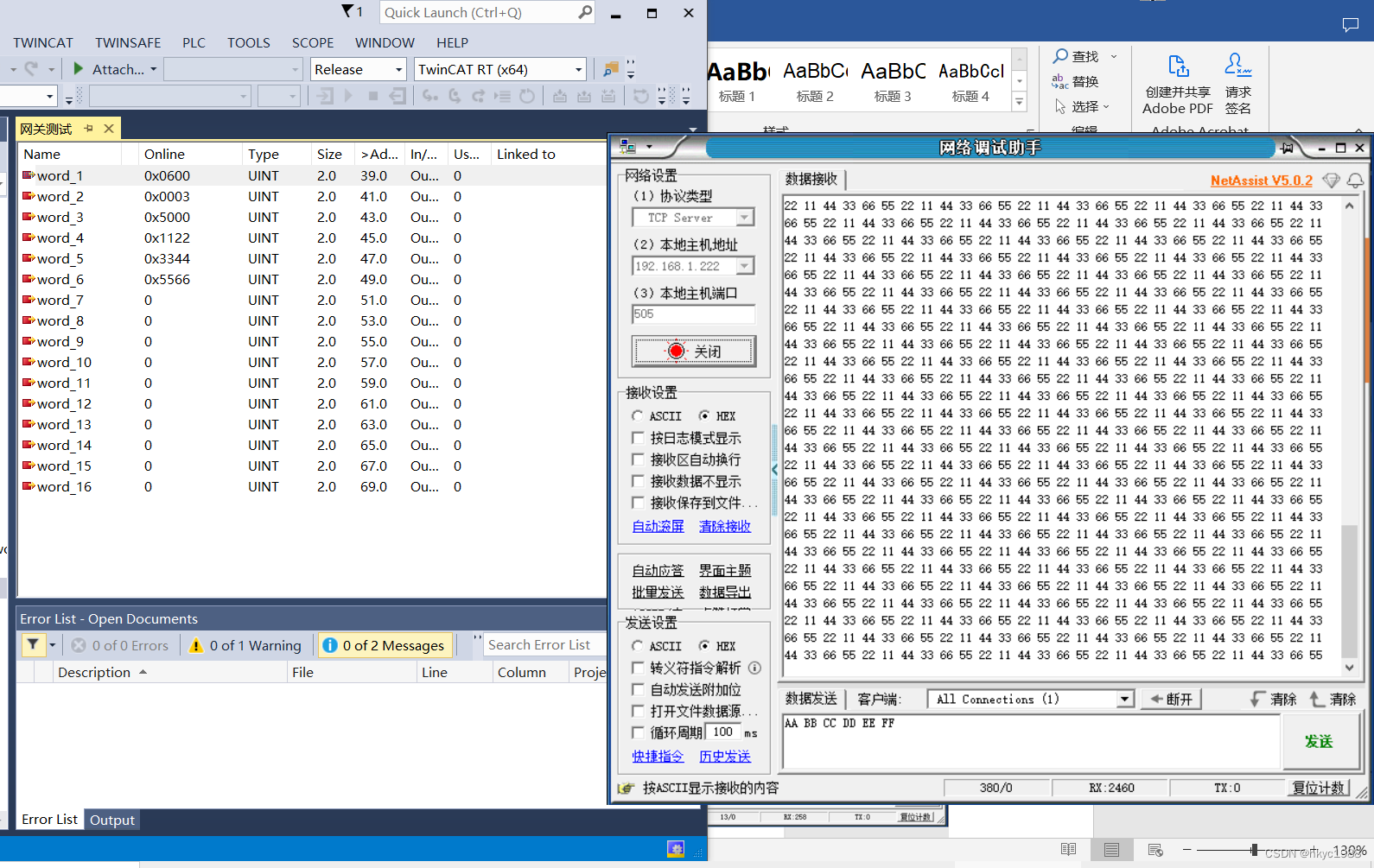
Task: Click the 替换 (Replace) icon in Word
Action: 1060,81
